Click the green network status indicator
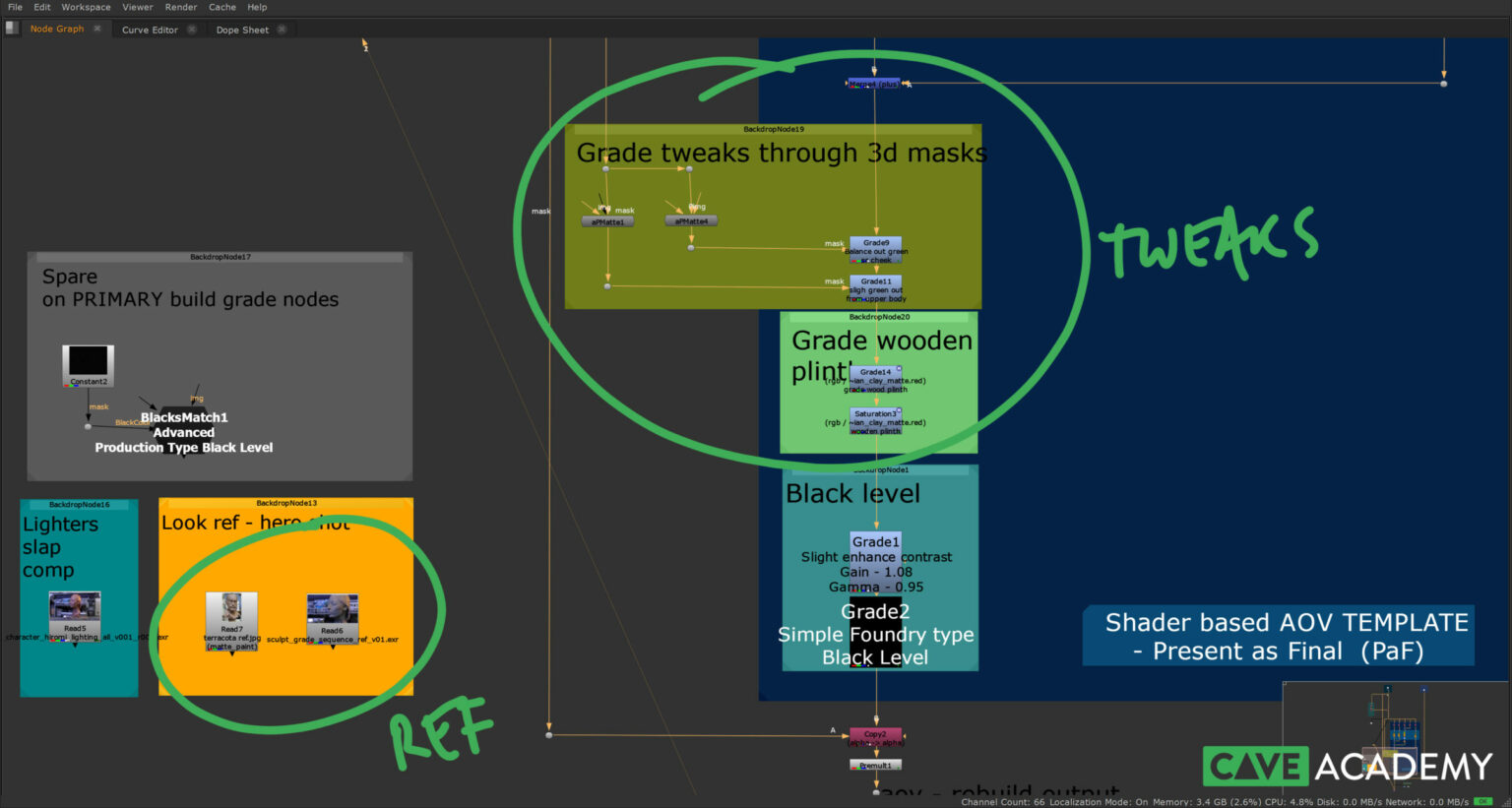Screen dimensions: 1512x808 (x=1482, y=802)
